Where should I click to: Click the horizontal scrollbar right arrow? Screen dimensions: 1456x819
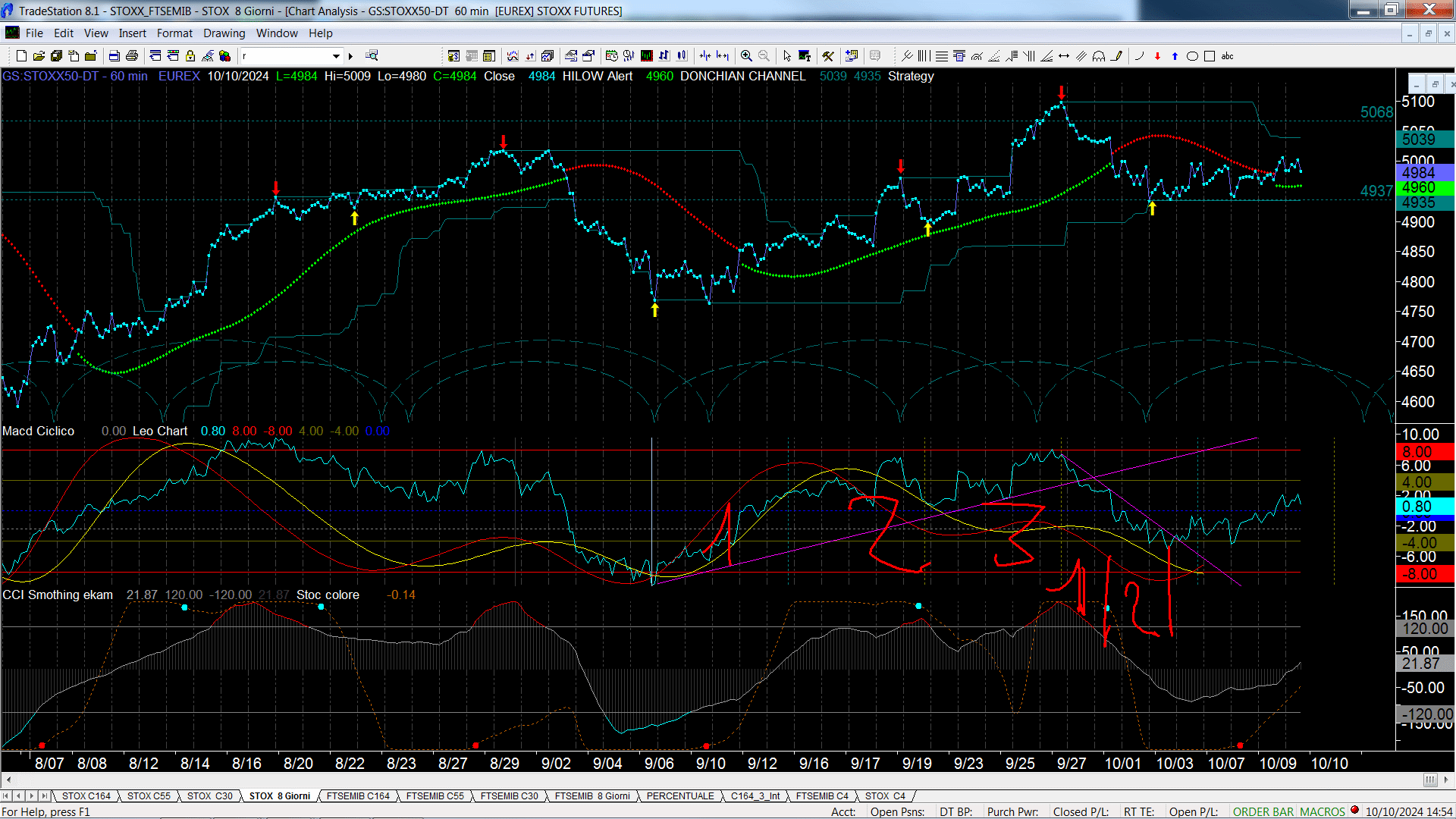click(1447, 780)
